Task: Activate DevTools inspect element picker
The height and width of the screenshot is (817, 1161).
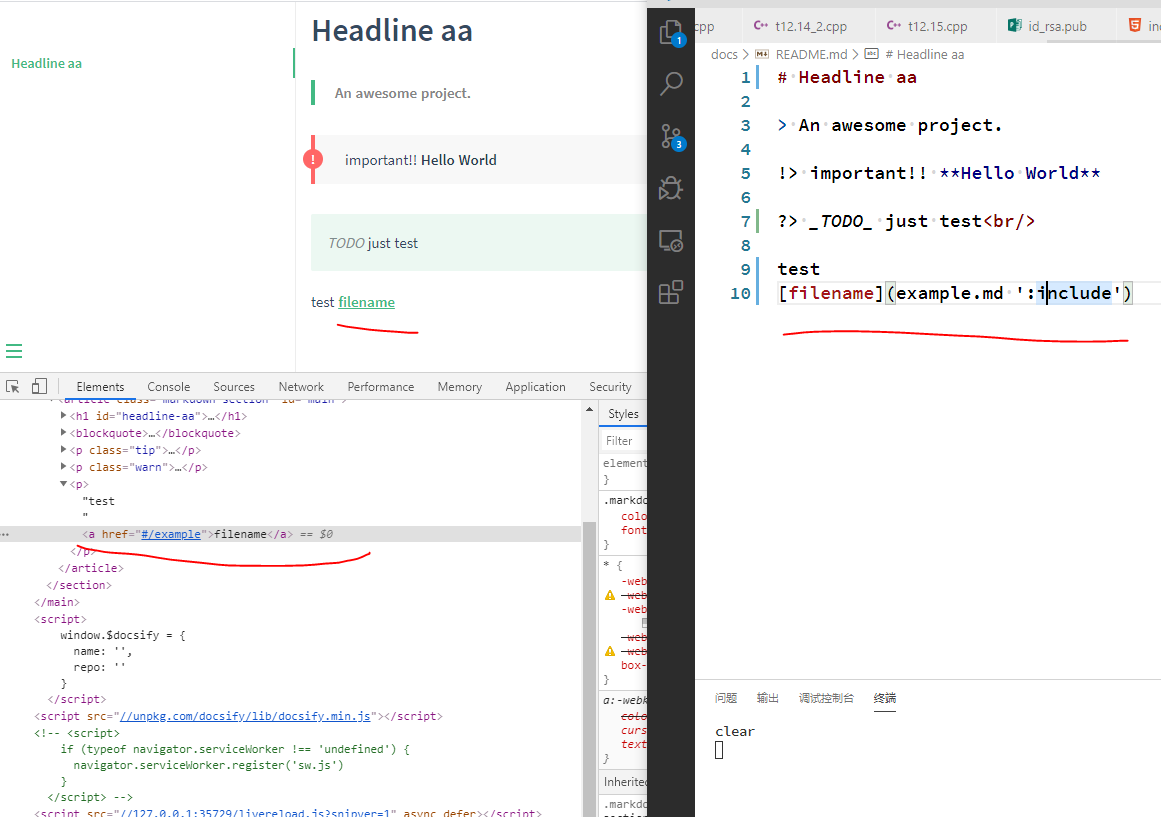Action: point(14,387)
